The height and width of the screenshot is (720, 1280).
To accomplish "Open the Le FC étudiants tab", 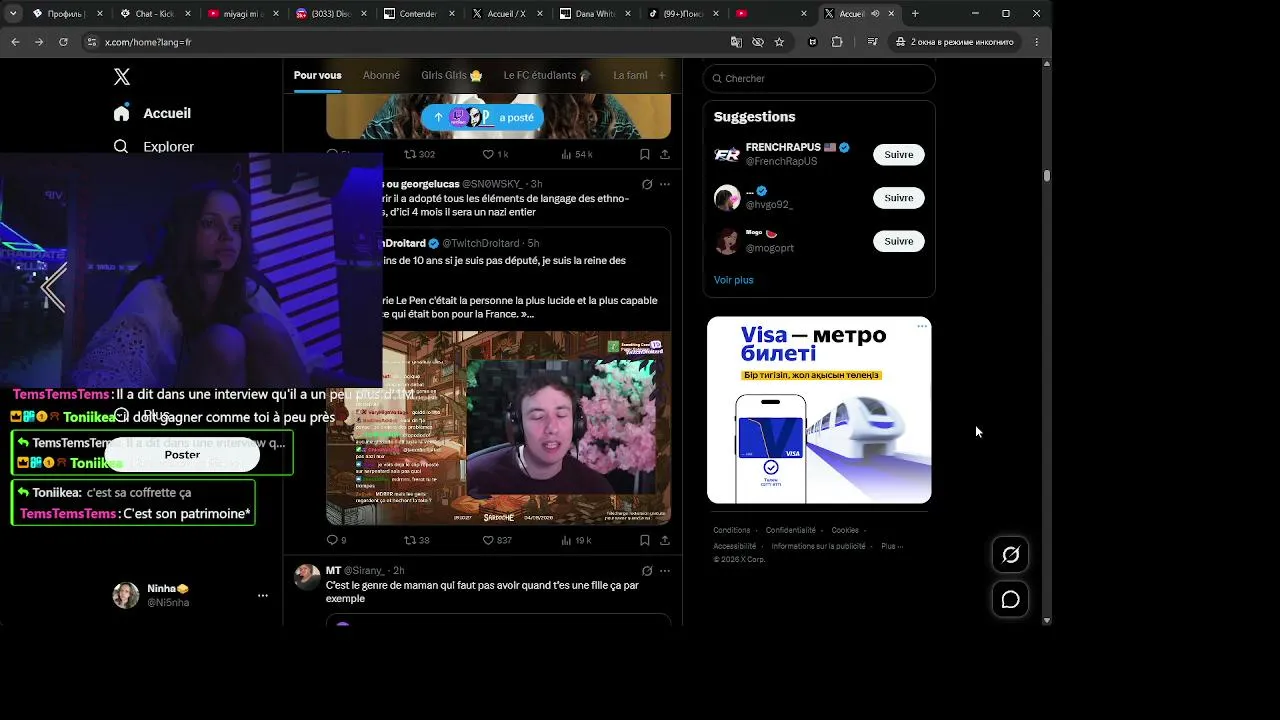I will [547, 75].
